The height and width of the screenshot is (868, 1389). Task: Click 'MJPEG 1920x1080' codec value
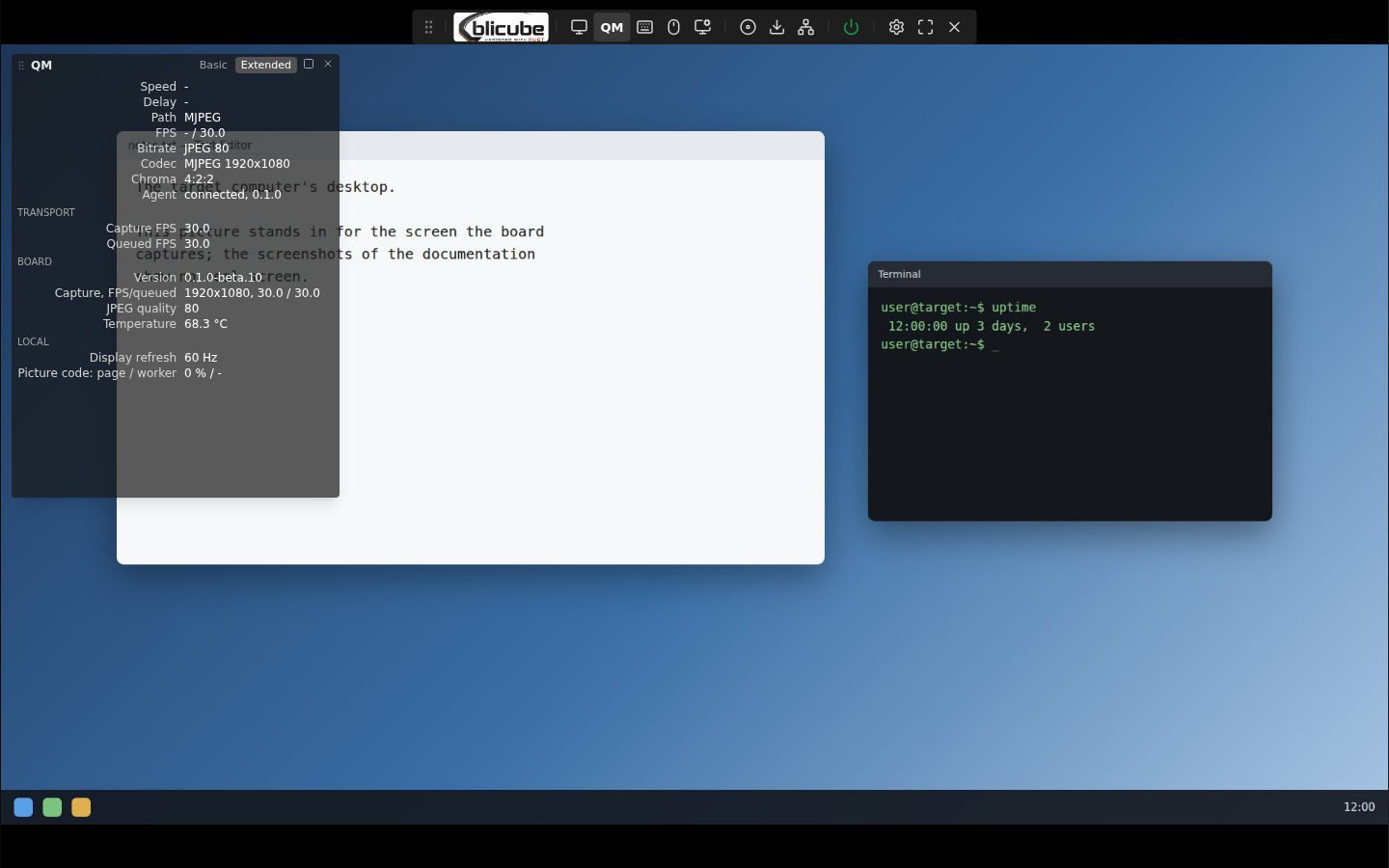pyautogui.click(x=237, y=164)
